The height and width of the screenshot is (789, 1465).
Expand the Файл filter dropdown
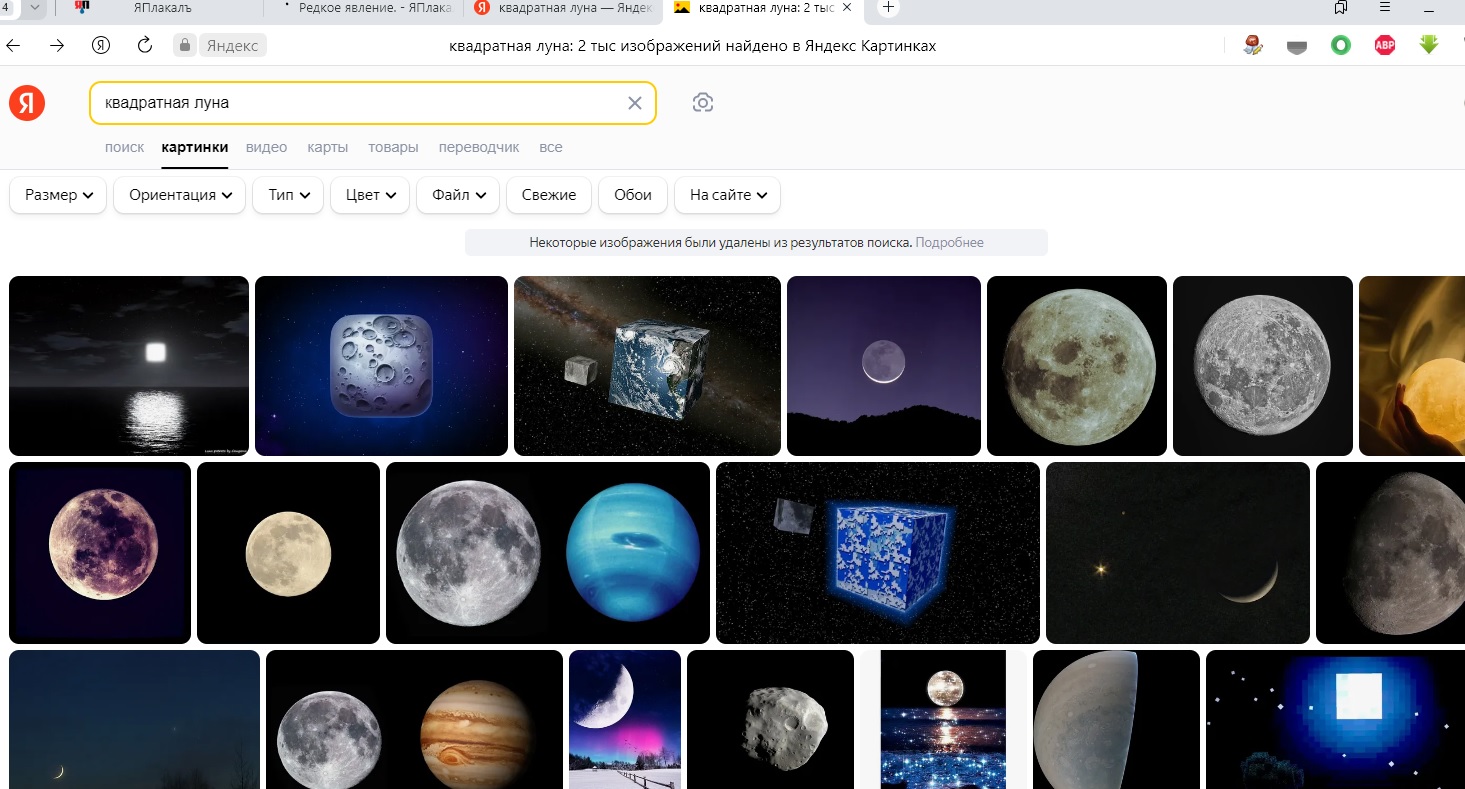pyautogui.click(x=458, y=195)
